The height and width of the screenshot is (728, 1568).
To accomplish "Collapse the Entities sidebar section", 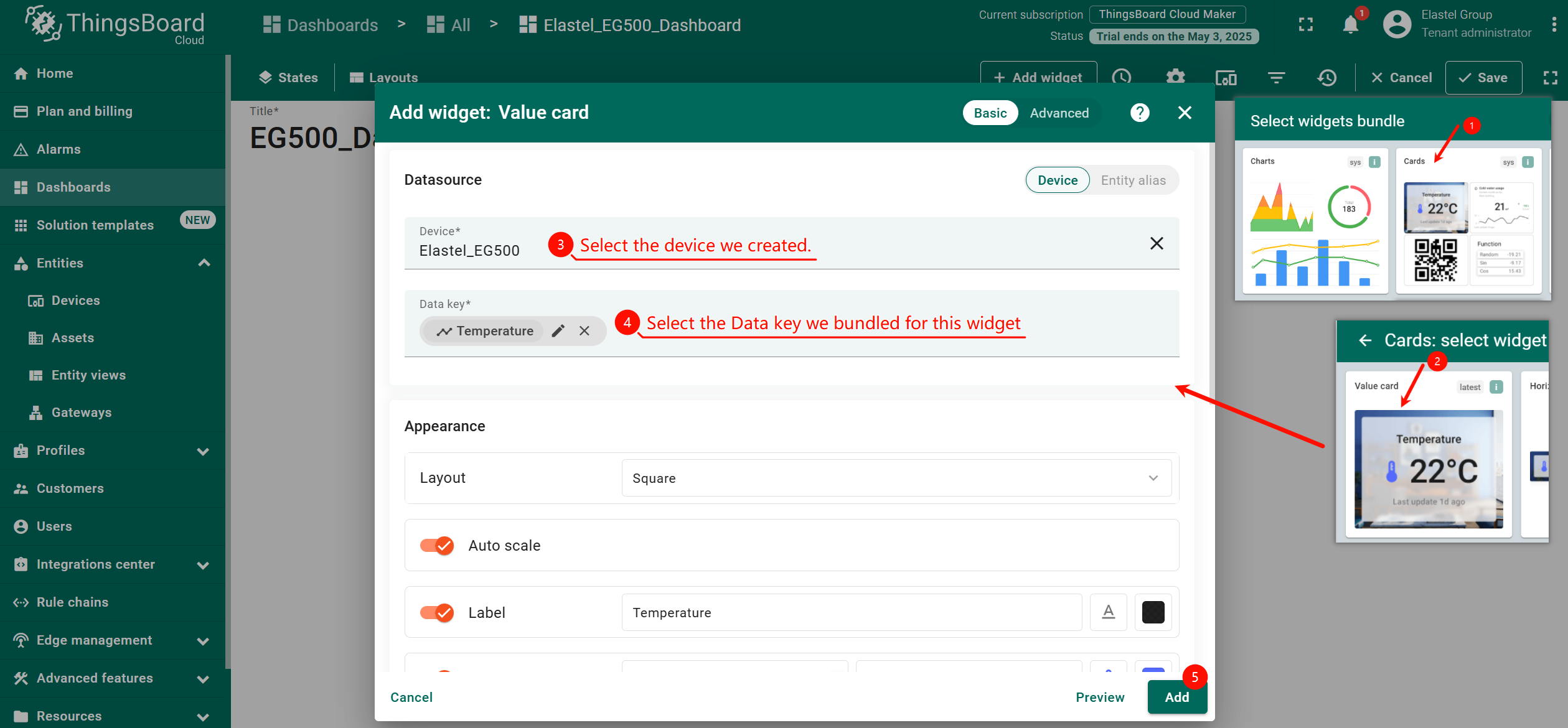I will point(204,263).
